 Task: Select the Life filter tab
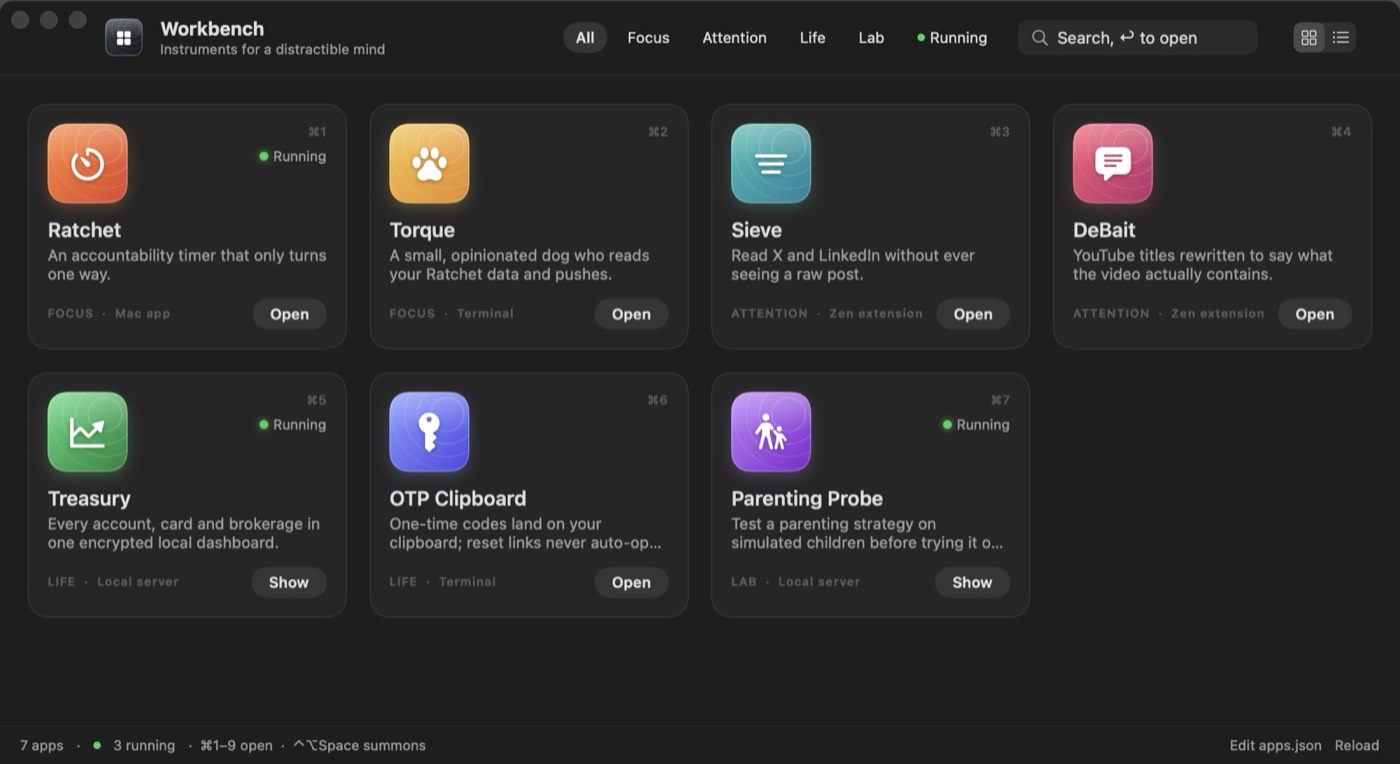tap(812, 38)
